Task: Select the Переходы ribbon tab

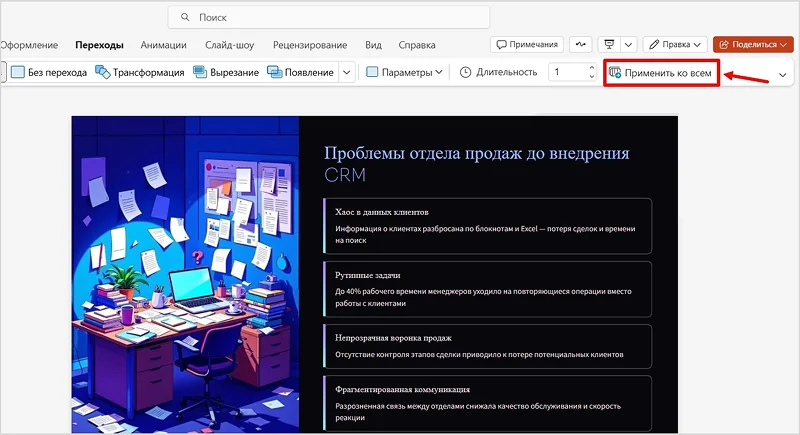Action: [x=99, y=45]
